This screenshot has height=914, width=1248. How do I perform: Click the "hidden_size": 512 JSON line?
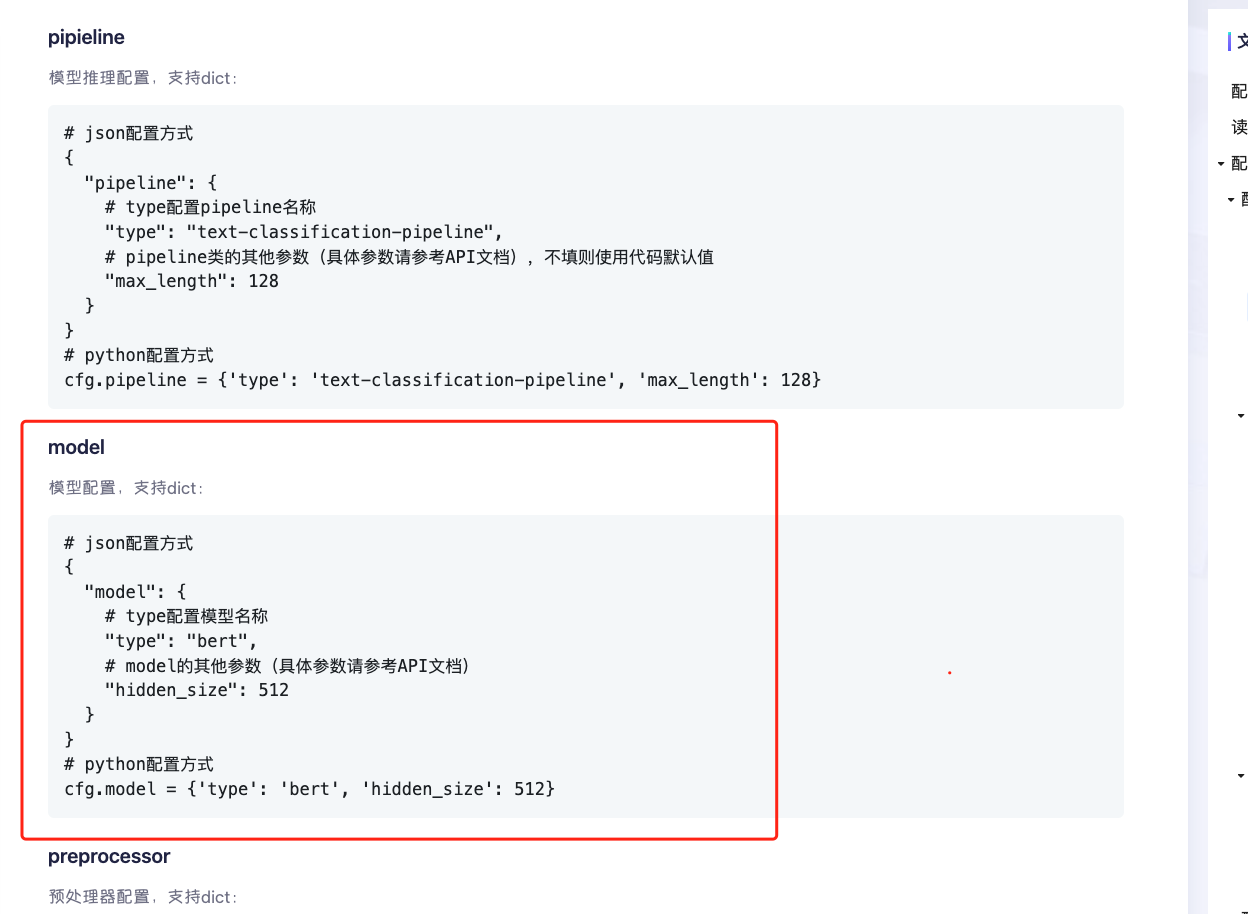pyautogui.click(x=196, y=690)
